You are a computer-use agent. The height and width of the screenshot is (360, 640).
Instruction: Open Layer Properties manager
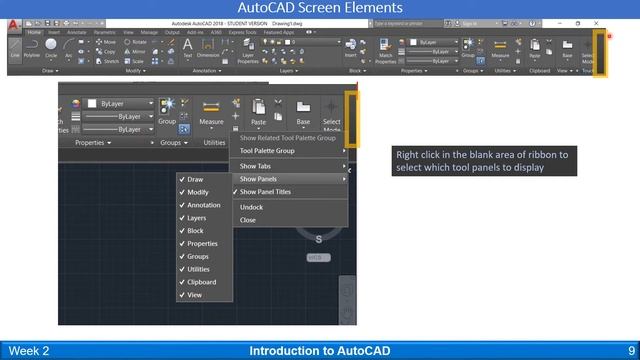[x=248, y=51]
